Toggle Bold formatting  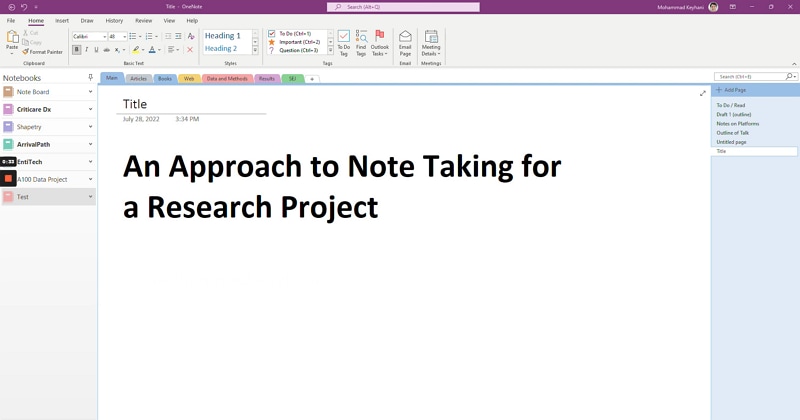(x=77, y=50)
